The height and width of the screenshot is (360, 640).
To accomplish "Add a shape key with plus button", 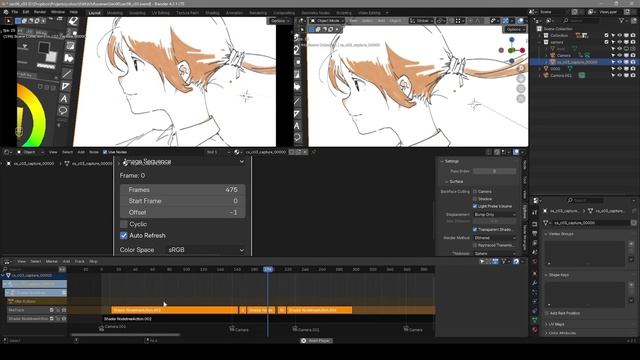I will (x=631, y=284).
